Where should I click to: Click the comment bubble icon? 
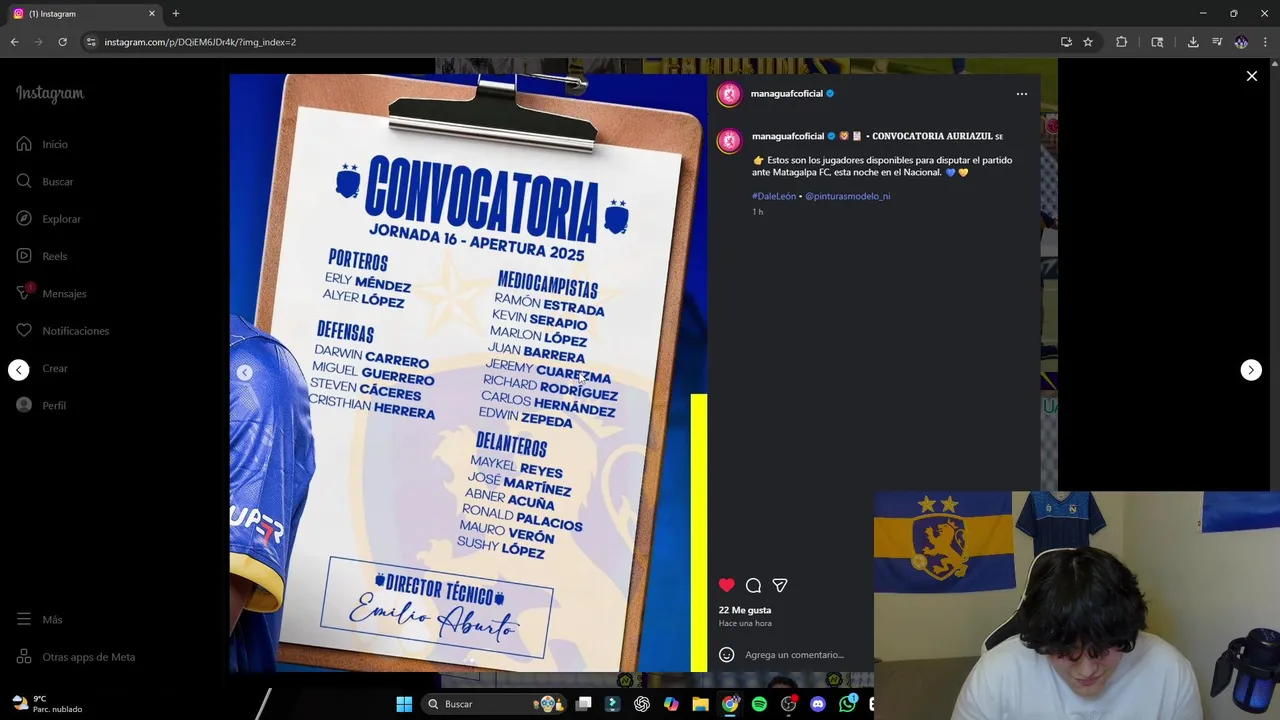[753, 586]
